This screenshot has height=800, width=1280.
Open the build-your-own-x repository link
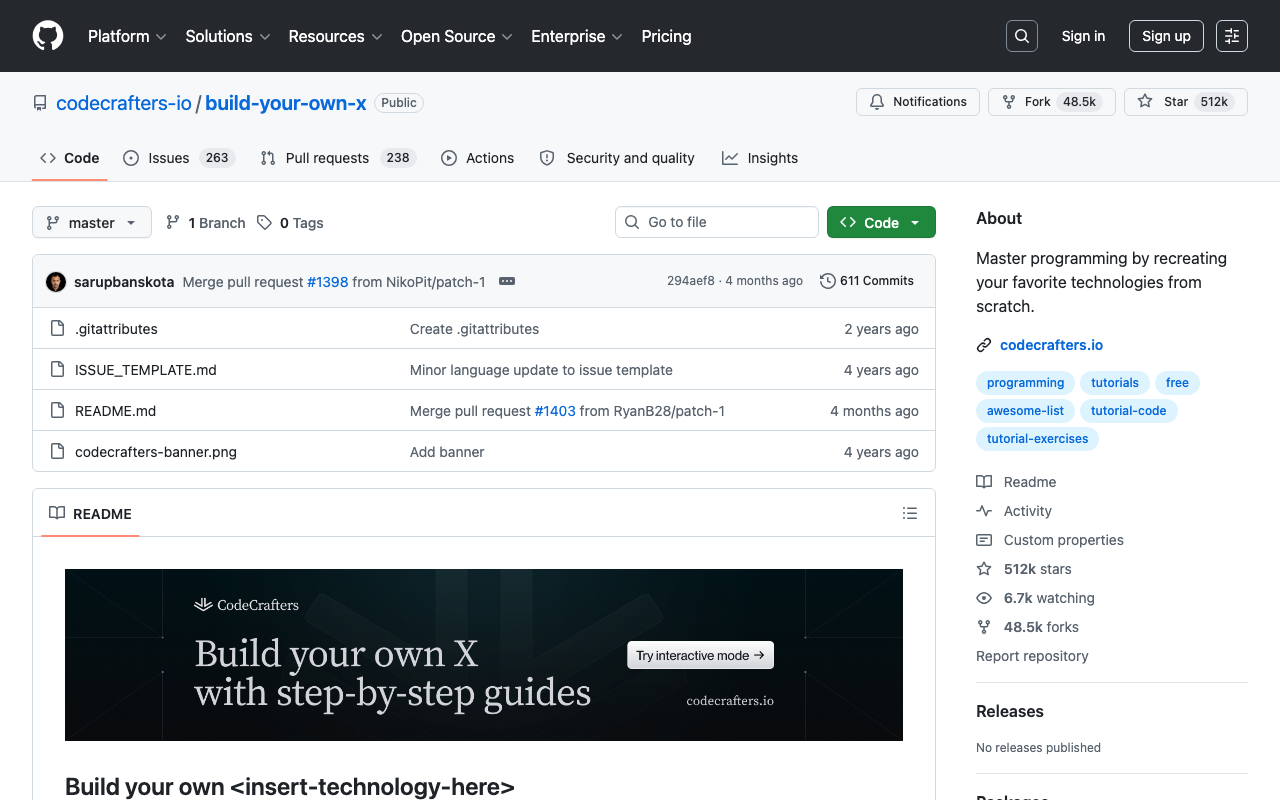286,103
